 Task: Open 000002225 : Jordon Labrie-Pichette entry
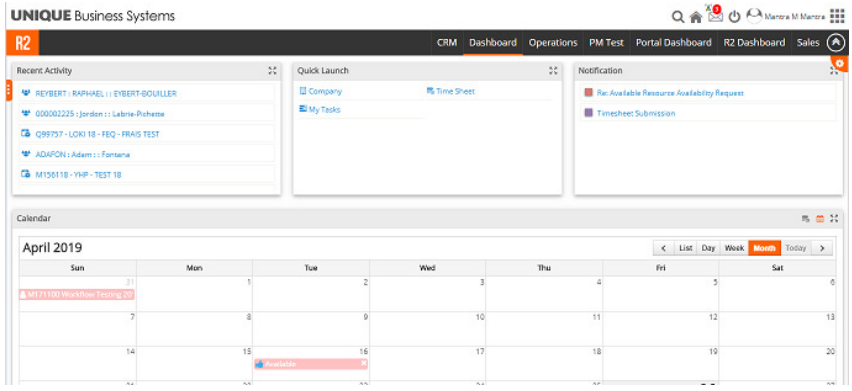[100, 114]
